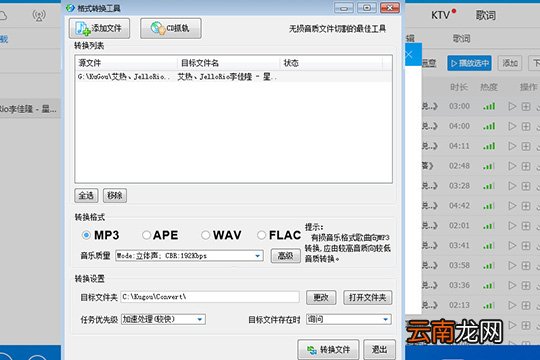Screen dimensions: 540x360
Task: Click the 状态 column header
Action: tap(331, 63)
